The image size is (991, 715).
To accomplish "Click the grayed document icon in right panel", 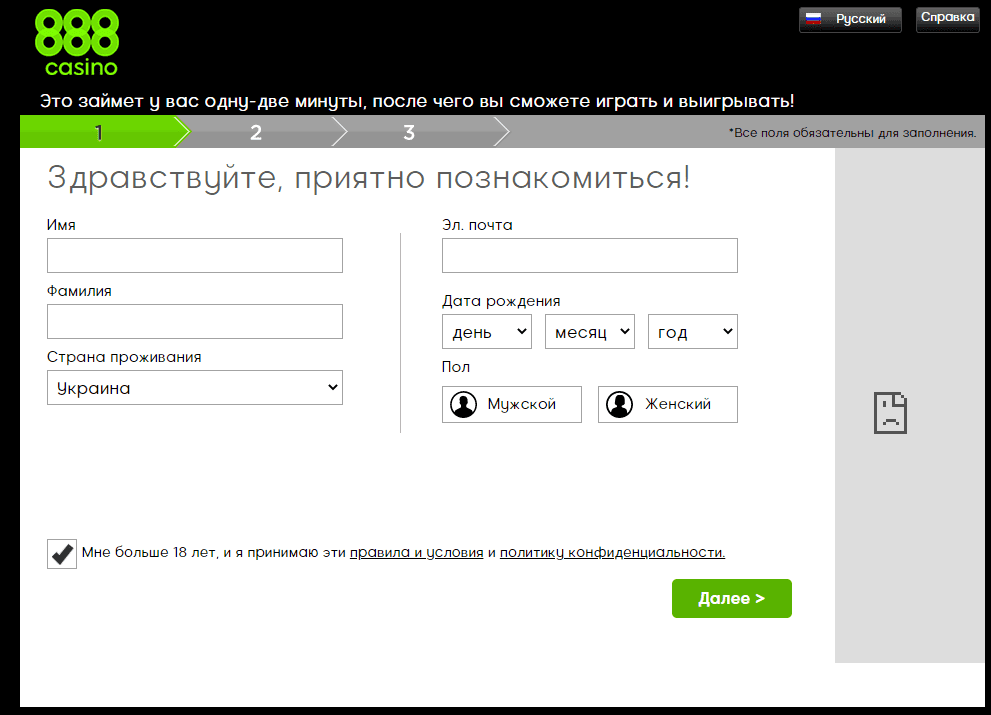I will tap(890, 412).
